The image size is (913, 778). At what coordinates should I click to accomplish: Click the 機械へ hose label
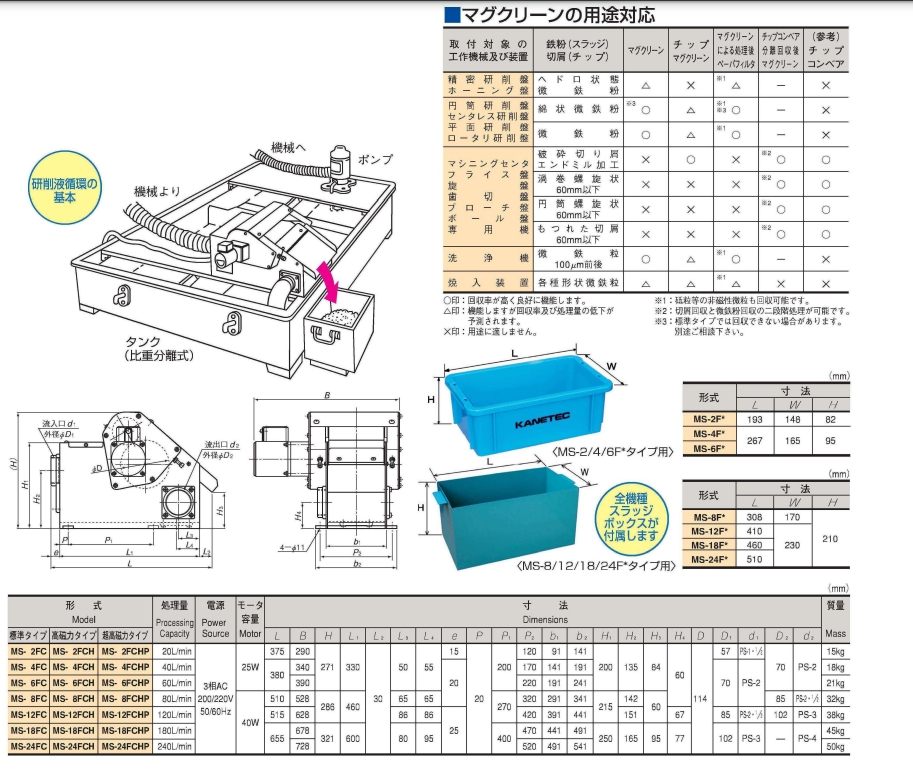(x=288, y=148)
